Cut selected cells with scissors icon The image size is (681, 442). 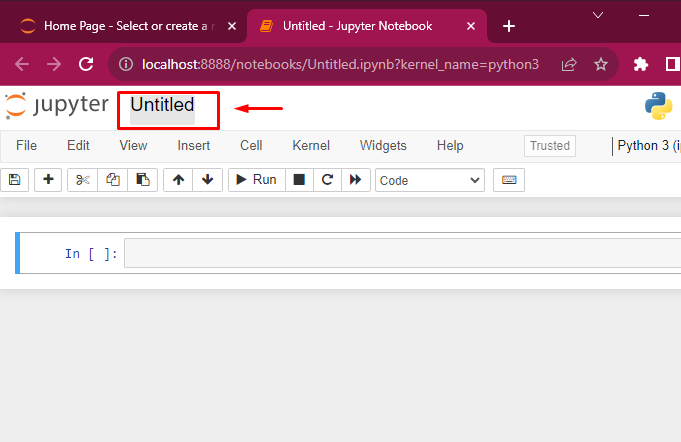coord(83,180)
